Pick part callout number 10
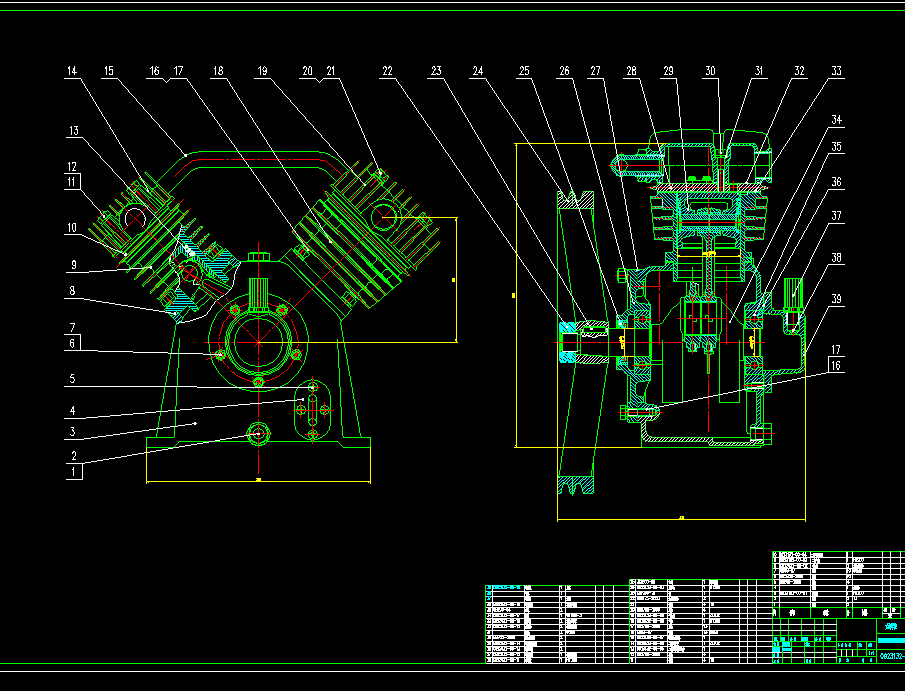905x691 pixels. click(x=72, y=227)
